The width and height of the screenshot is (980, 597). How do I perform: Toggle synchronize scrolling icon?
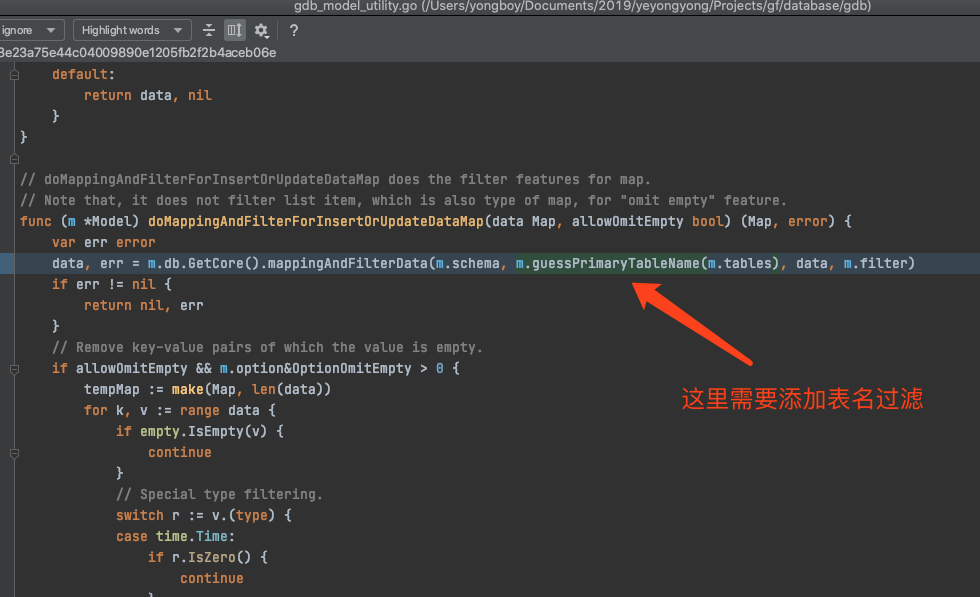coord(234,30)
